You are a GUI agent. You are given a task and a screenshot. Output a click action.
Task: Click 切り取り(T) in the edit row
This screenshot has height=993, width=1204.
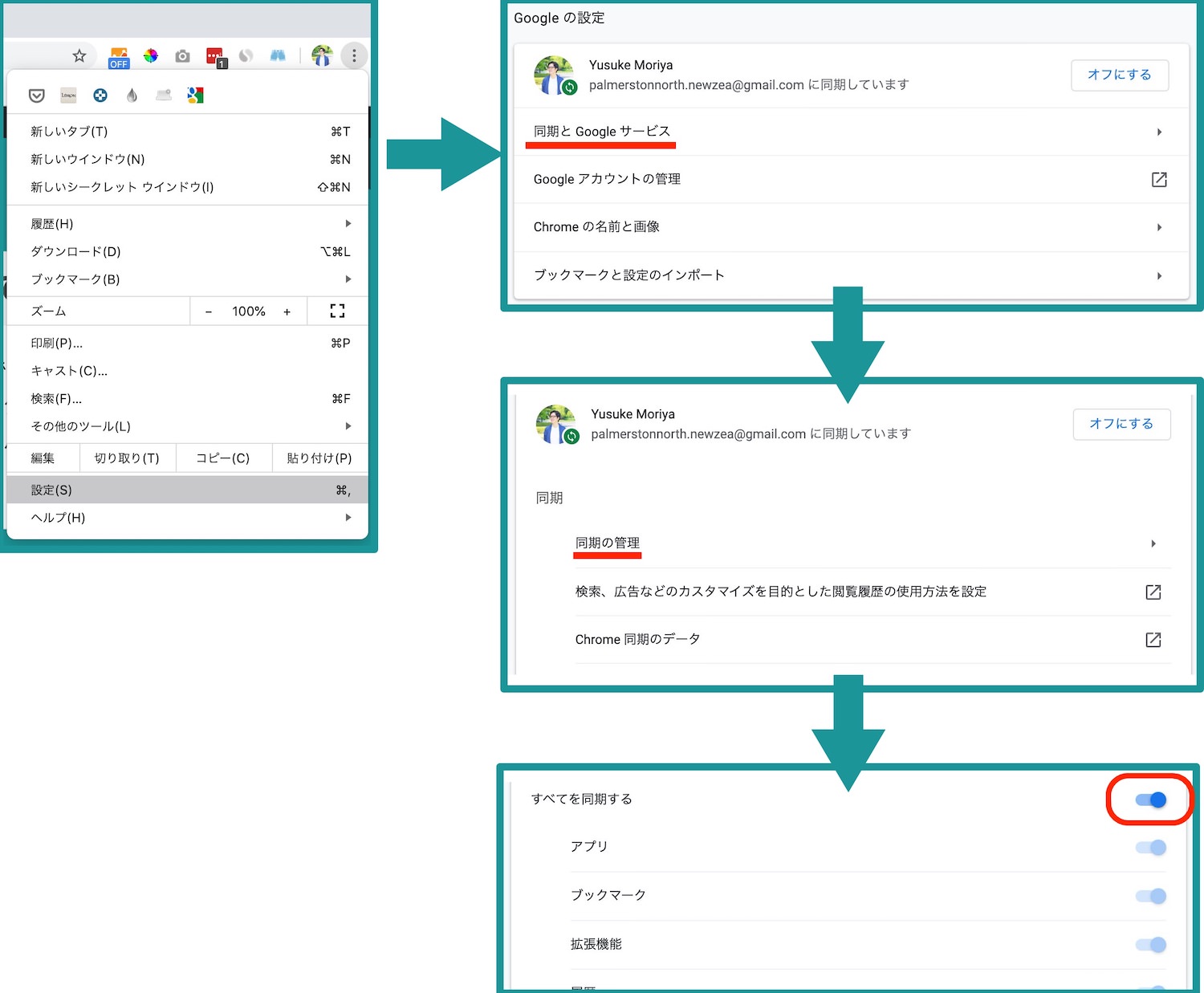coord(127,458)
